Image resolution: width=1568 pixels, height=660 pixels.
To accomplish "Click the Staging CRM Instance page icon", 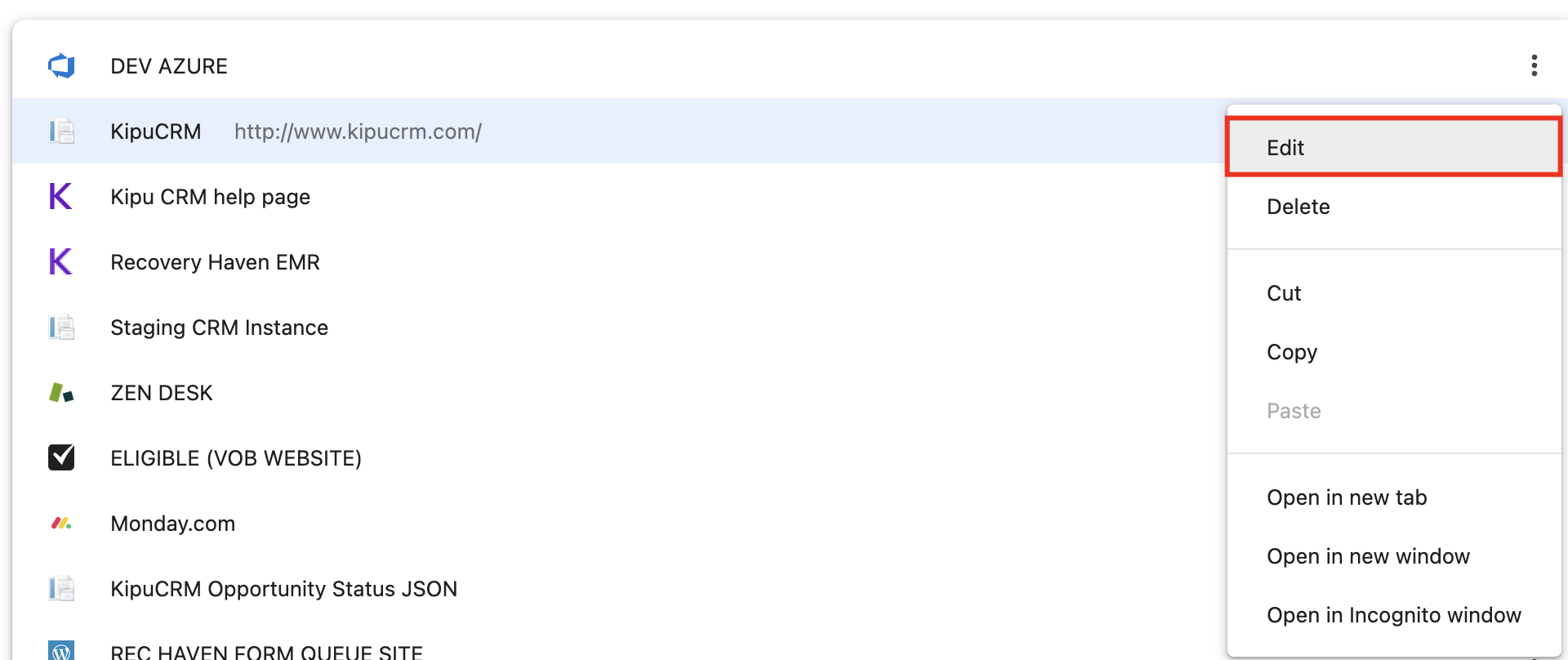I will [61, 328].
